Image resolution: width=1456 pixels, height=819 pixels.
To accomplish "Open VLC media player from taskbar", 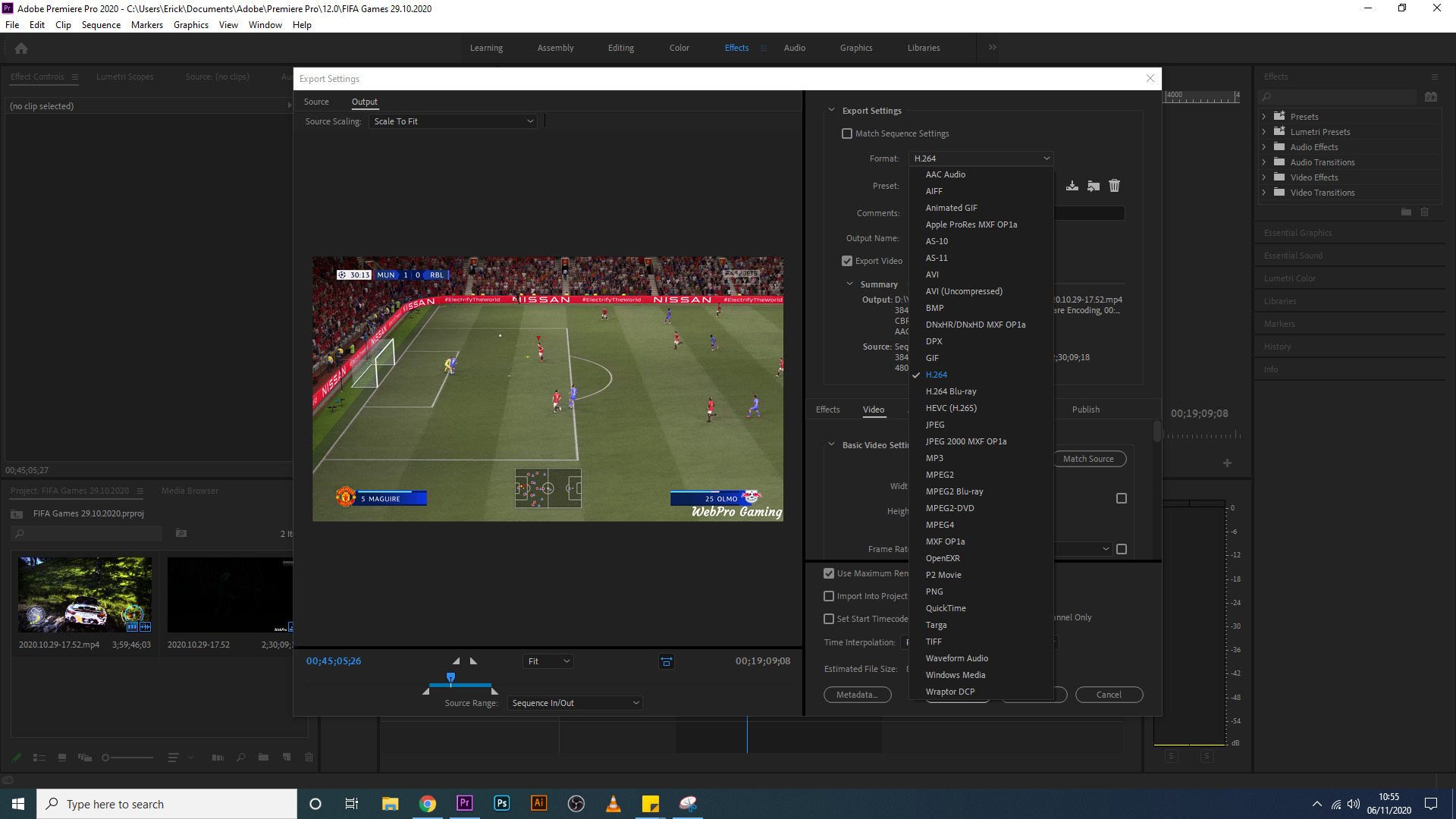I will 613,803.
